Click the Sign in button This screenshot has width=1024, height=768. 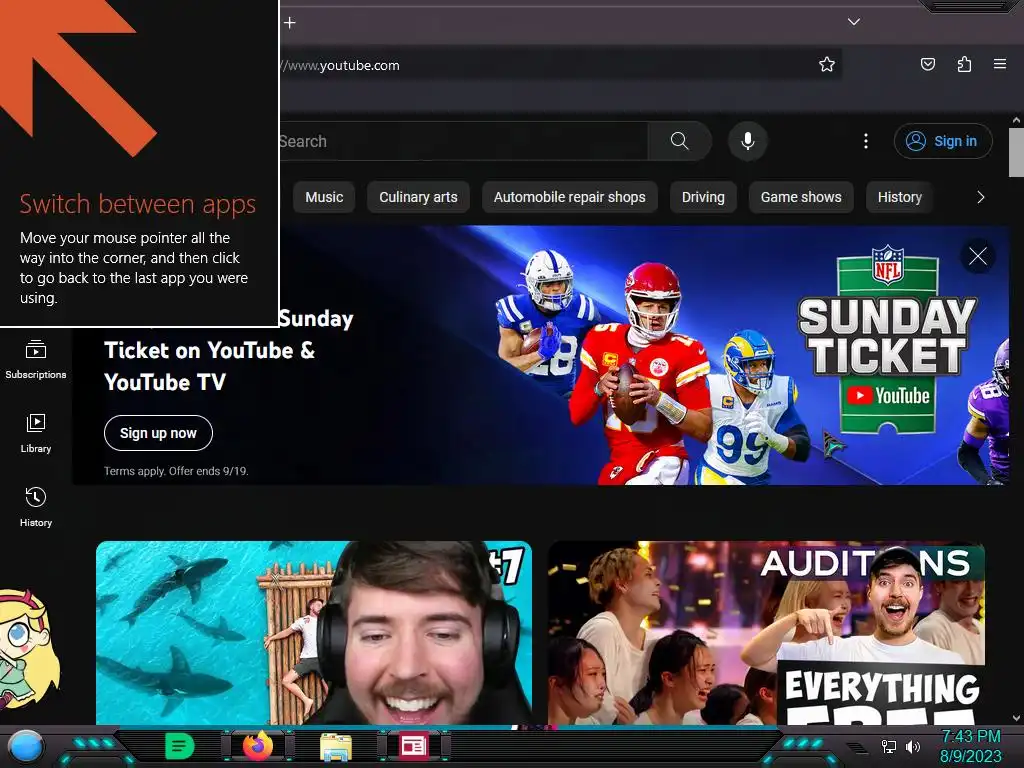coord(942,141)
